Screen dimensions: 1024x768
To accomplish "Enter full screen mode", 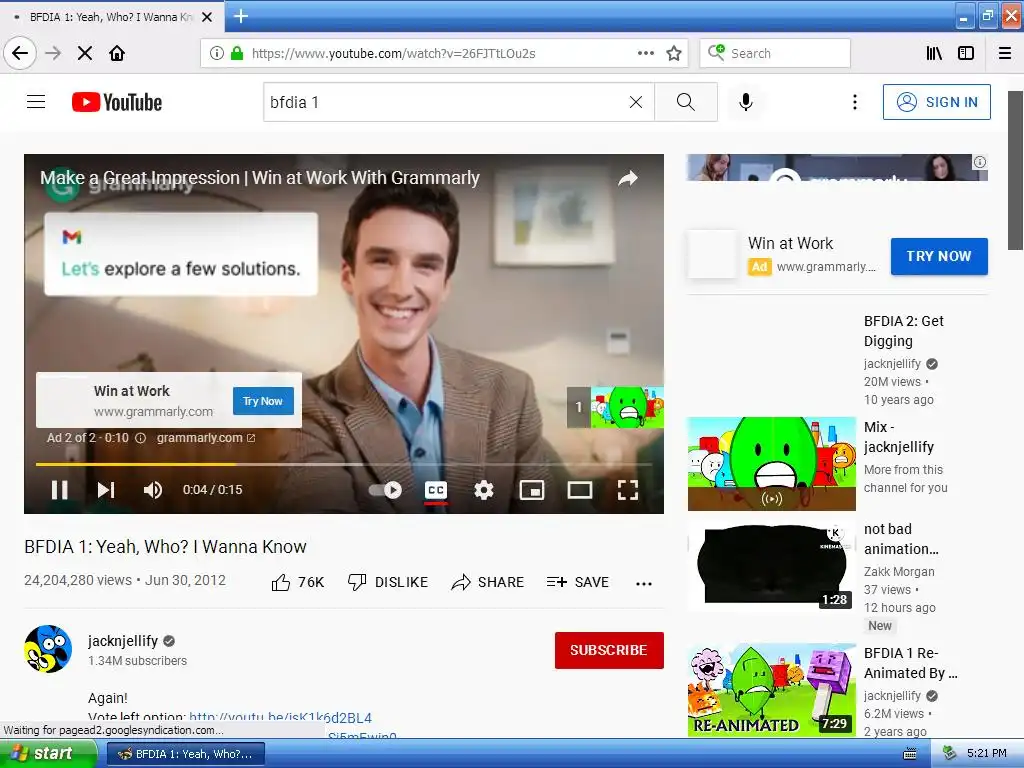I will (x=628, y=490).
